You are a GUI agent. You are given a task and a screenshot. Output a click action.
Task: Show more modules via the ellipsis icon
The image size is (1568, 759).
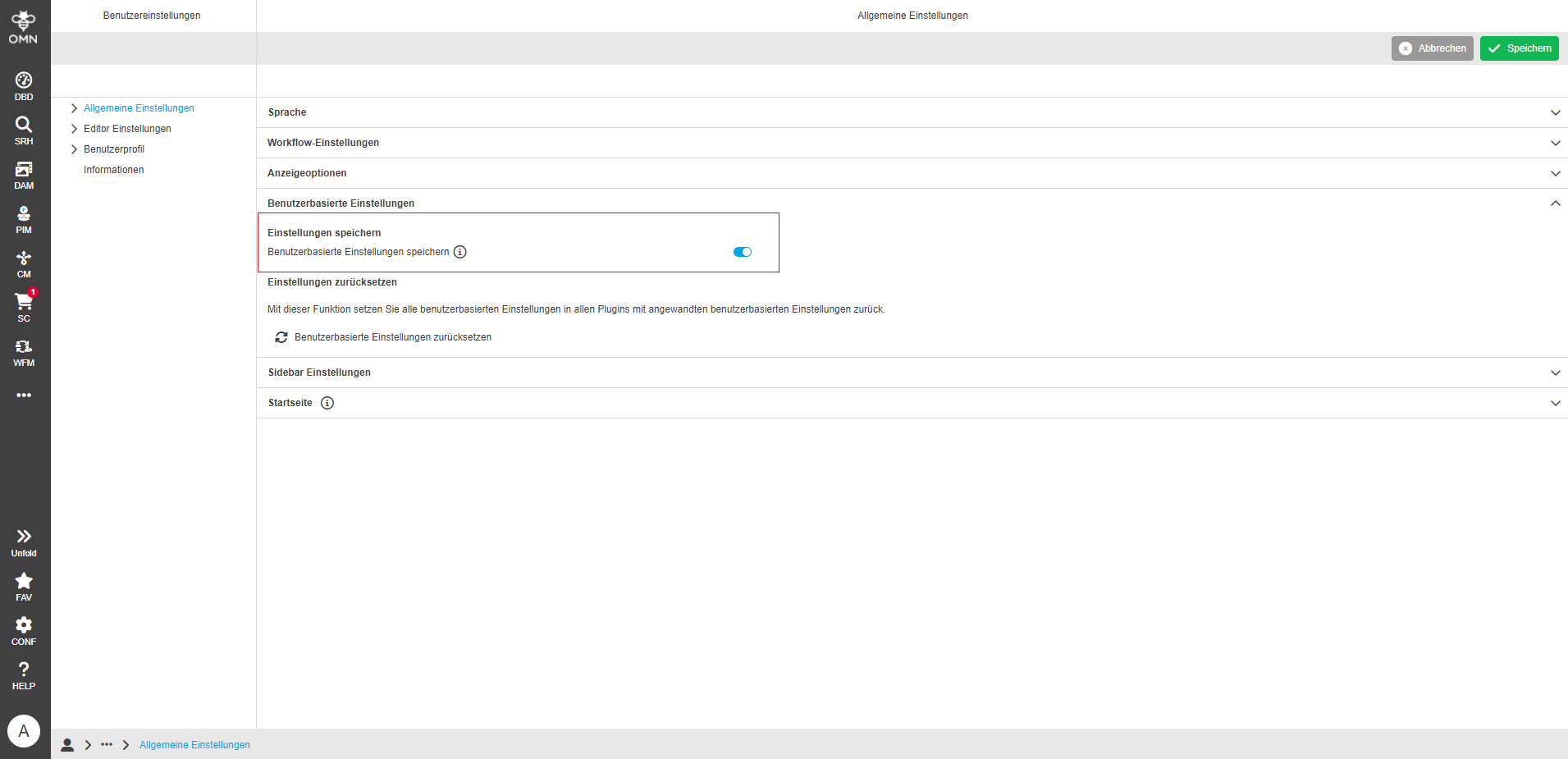tap(23, 395)
